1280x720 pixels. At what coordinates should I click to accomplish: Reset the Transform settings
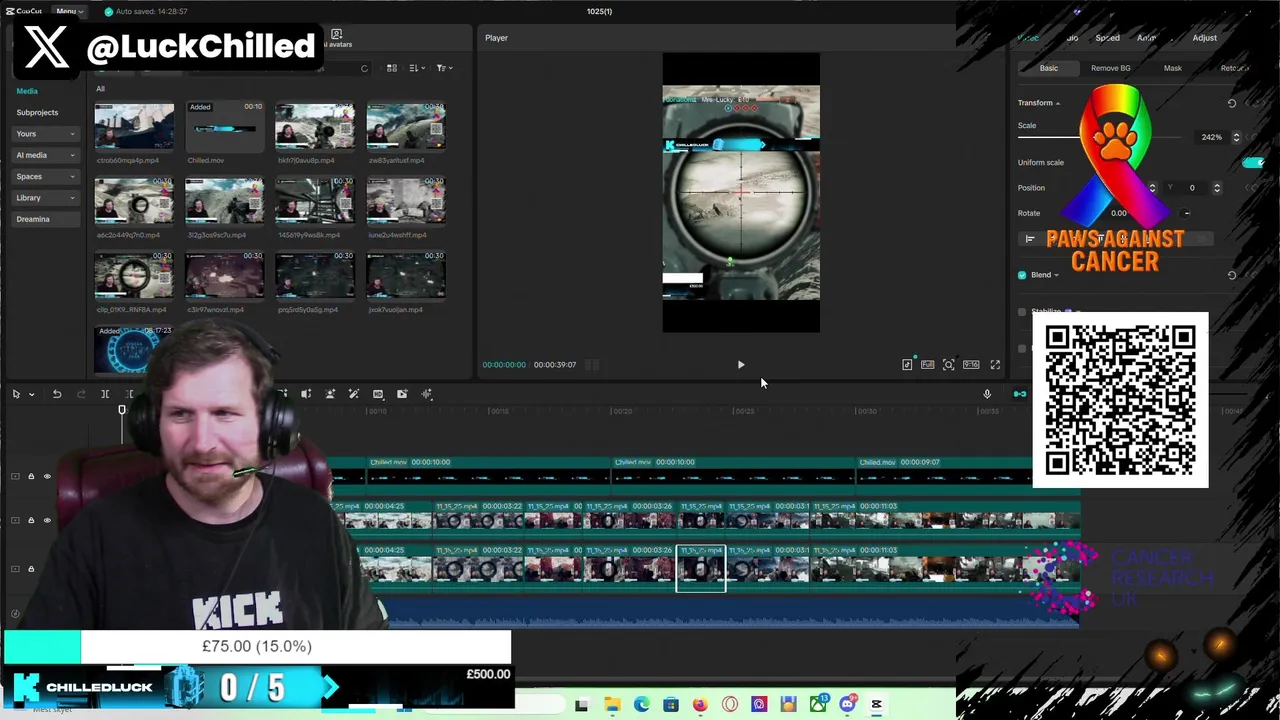coord(1232,103)
